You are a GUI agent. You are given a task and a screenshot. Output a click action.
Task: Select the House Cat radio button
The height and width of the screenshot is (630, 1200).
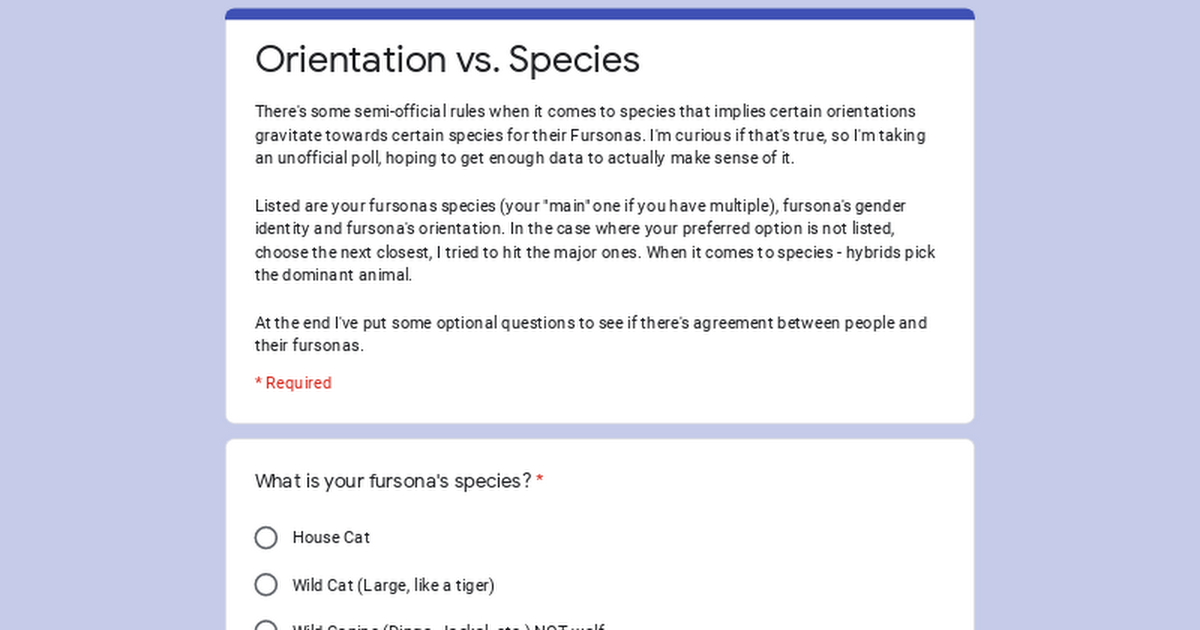(x=266, y=538)
